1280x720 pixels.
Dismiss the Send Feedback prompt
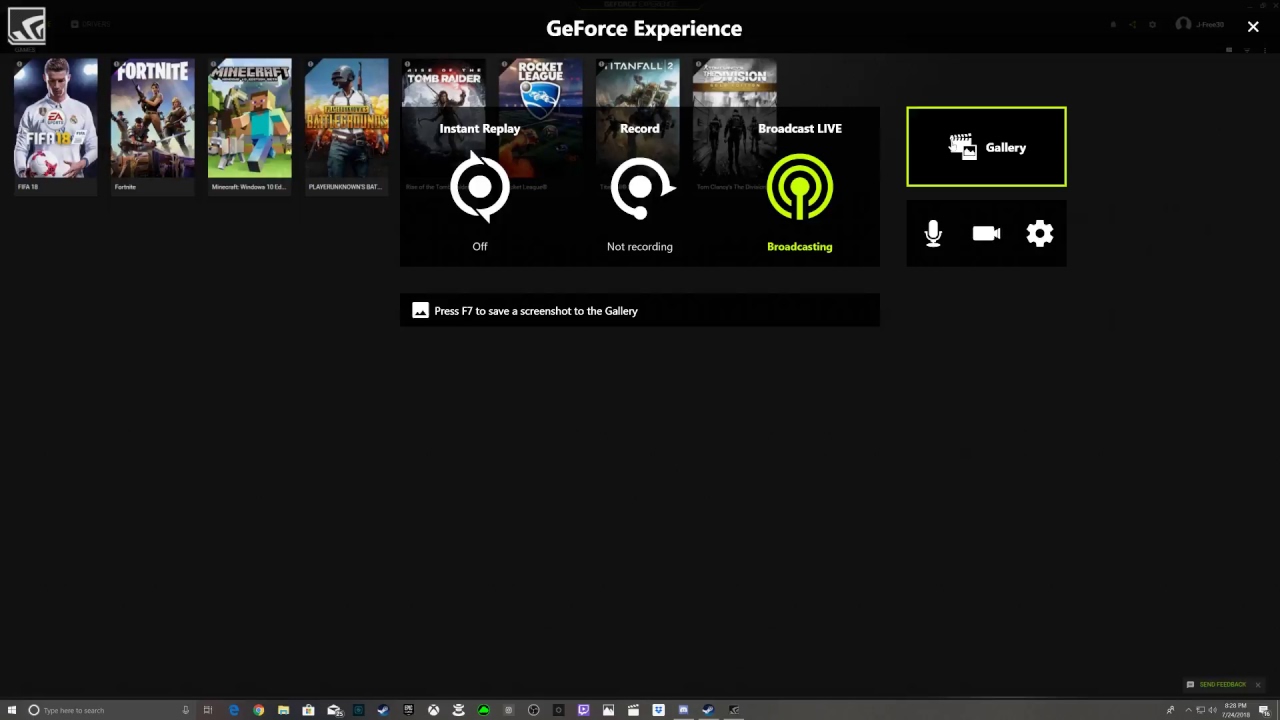[x=1258, y=685]
